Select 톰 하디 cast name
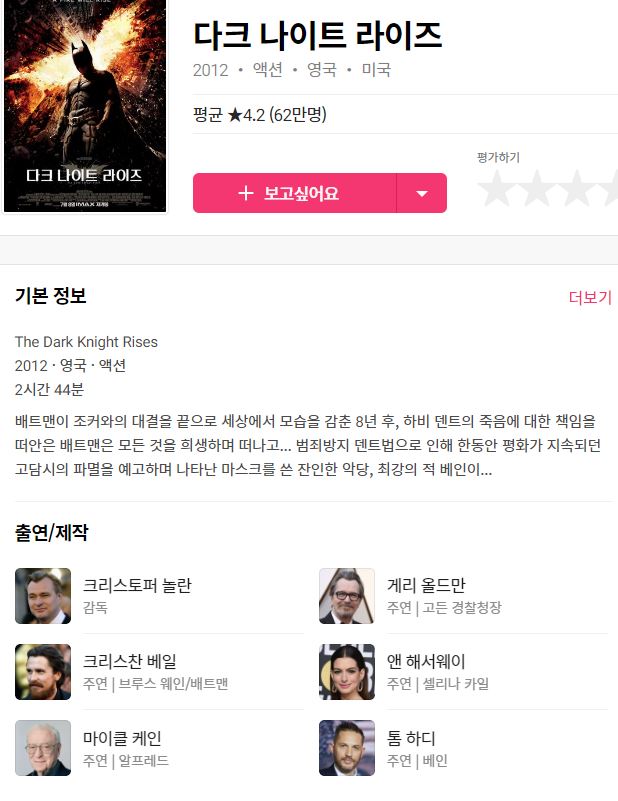Screen dimensions: 618x801 [x=411, y=738]
